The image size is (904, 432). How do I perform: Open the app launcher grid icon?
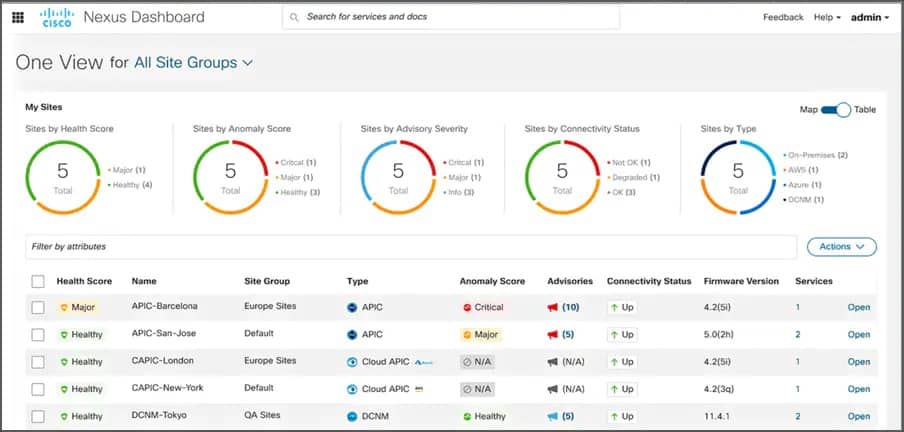point(18,17)
